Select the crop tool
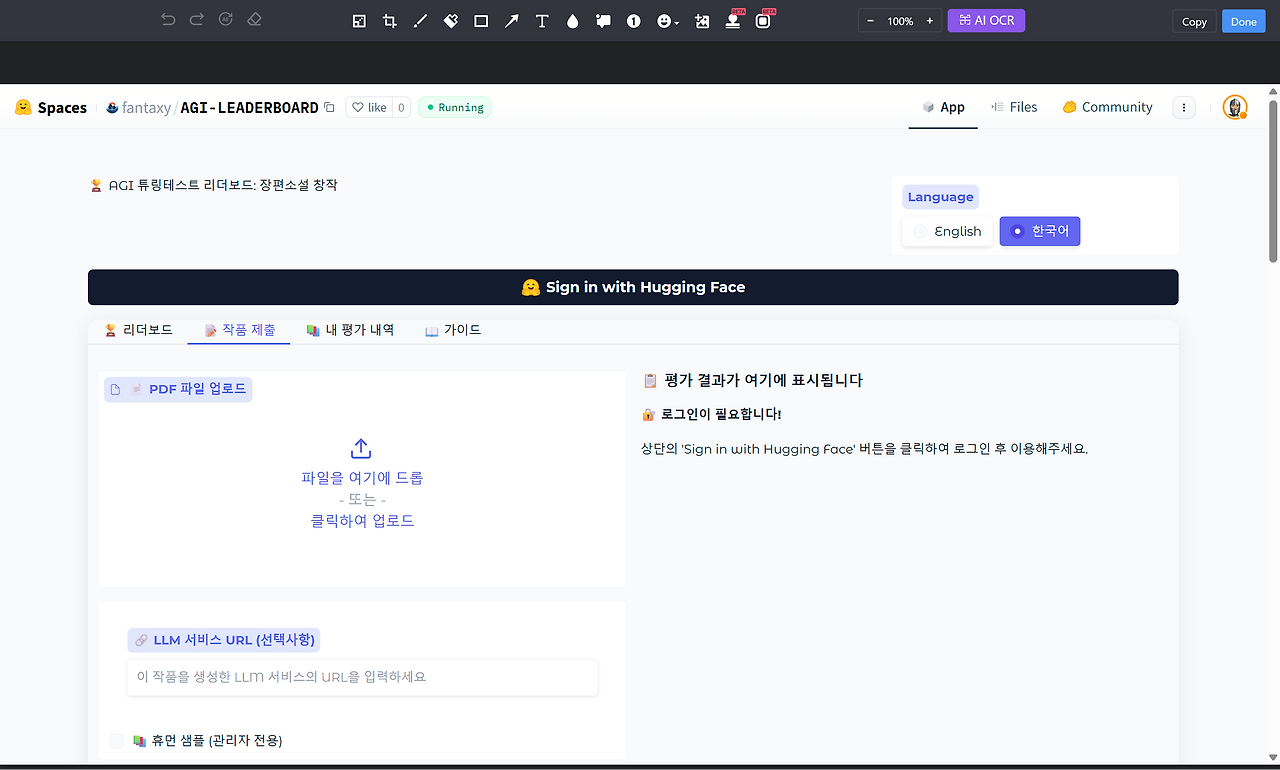Screen dimensions: 1280x770 click(390, 21)
